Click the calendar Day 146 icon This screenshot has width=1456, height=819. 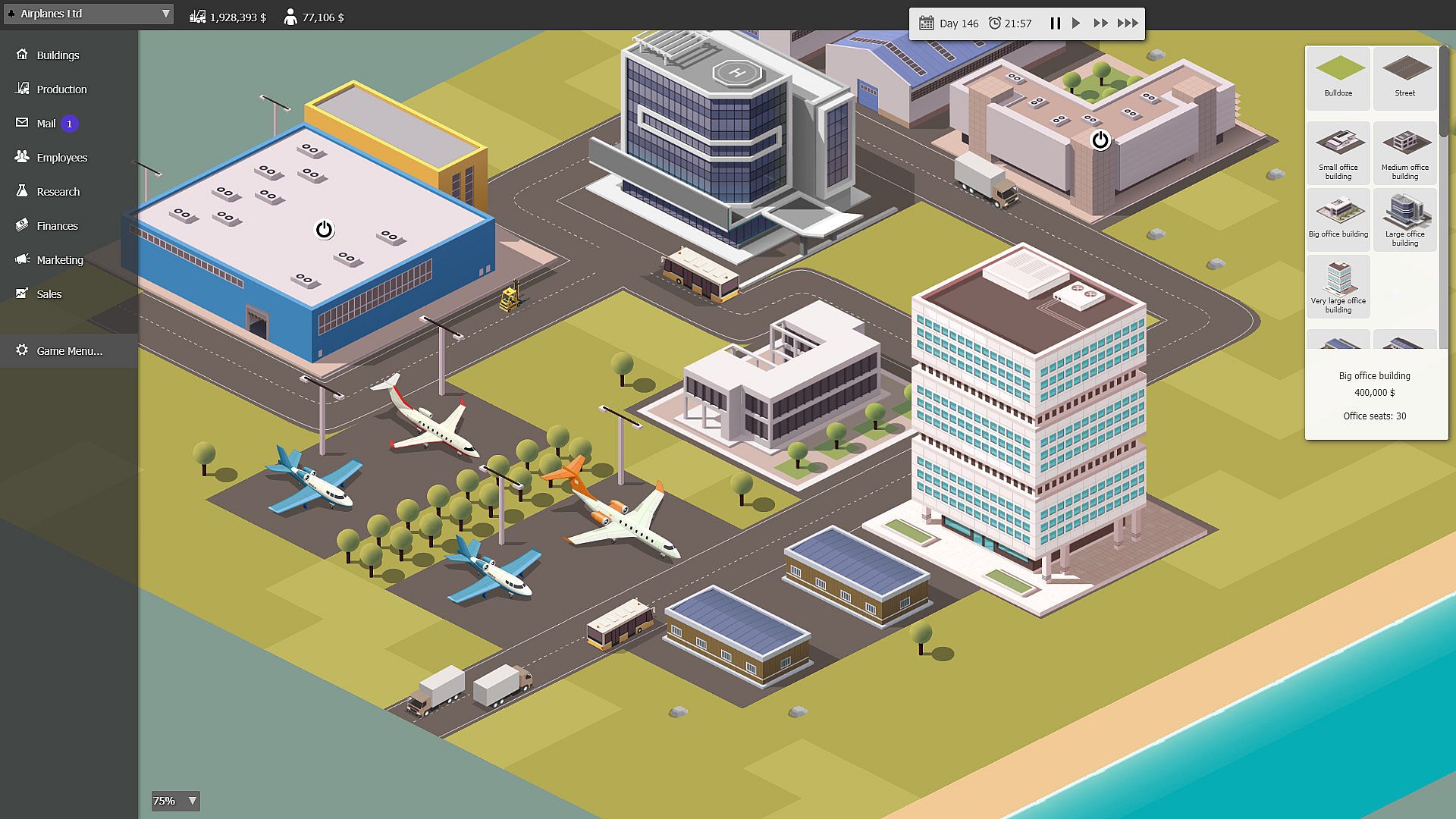click(x=926, y=24)
